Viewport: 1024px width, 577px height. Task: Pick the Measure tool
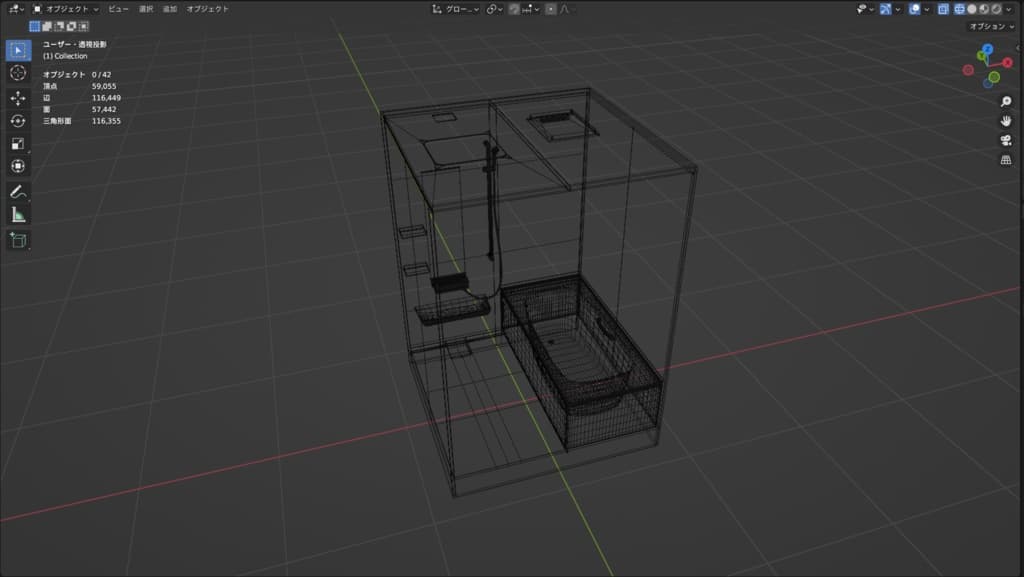18,214
